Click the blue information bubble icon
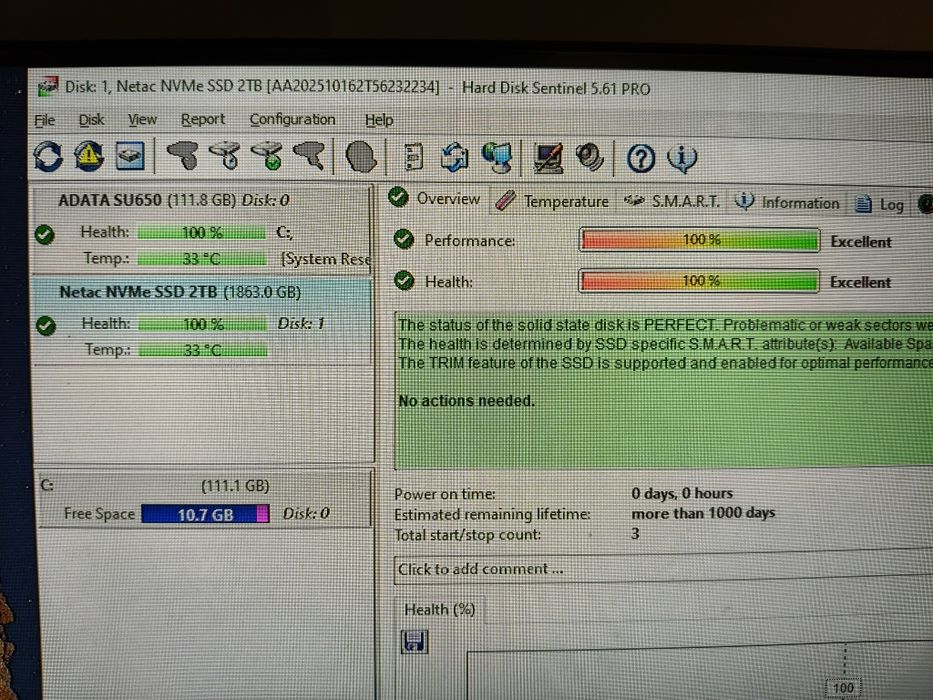Screen dimensions: 933x700 (682, 159)
